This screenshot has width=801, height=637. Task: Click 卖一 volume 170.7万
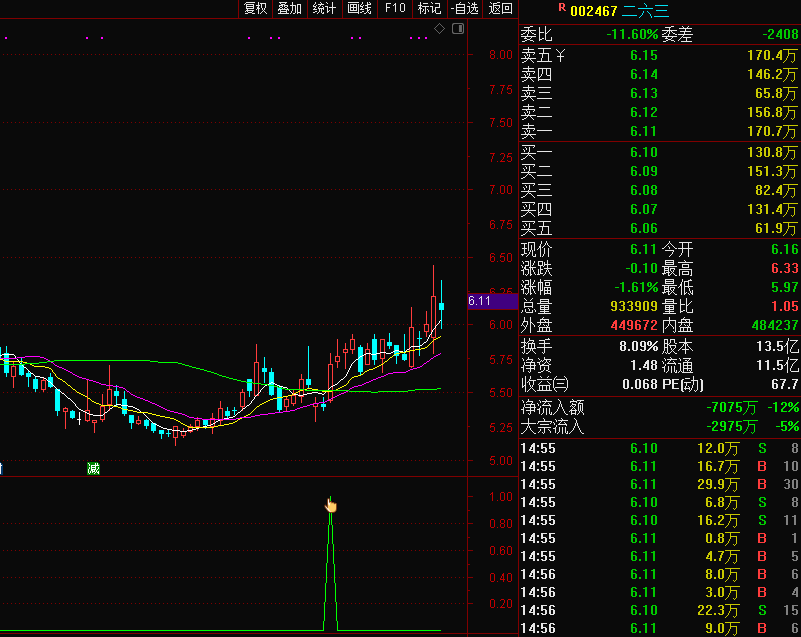(x=772, y=131)
